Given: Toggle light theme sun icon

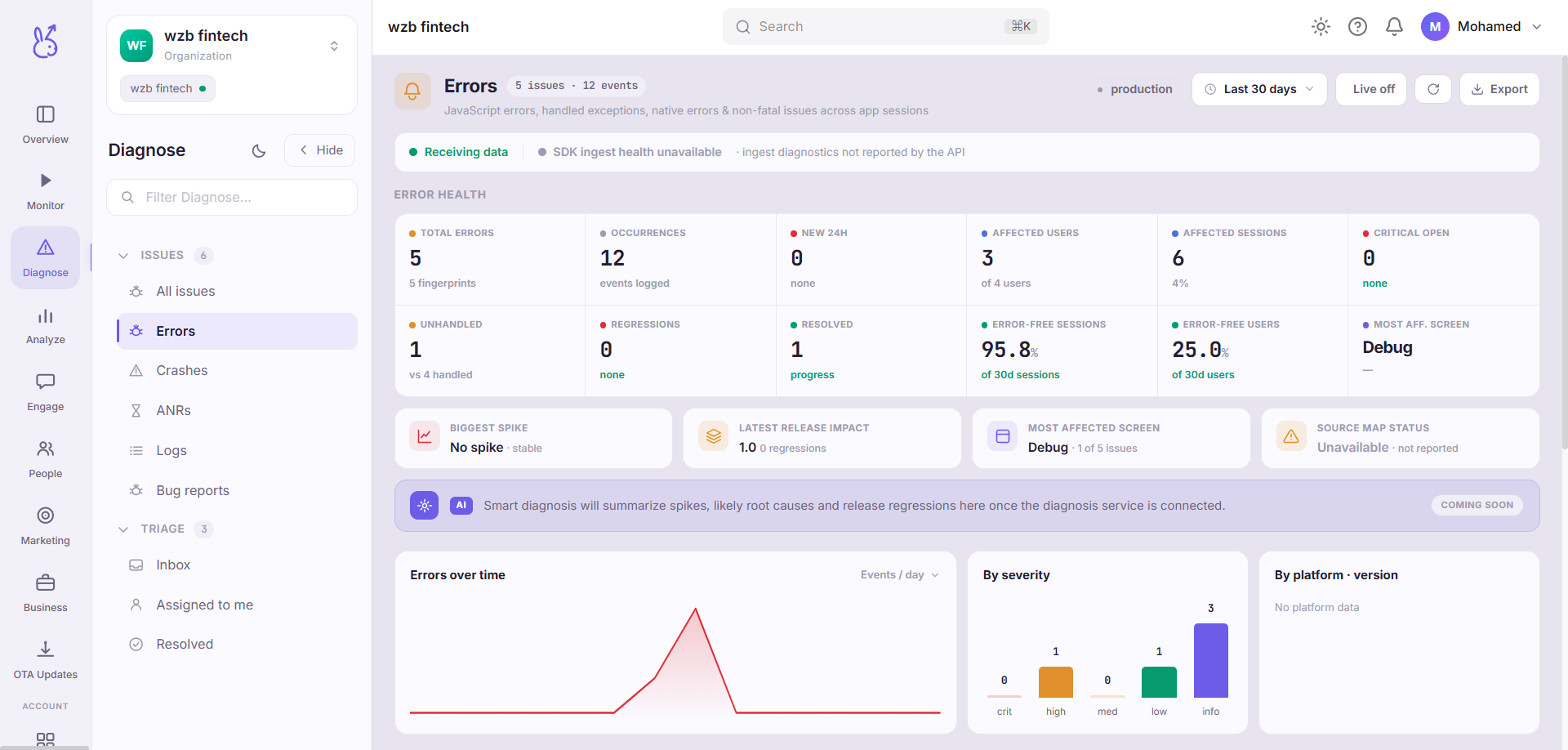Looking at the screenshot, I should (x=1321, y=27).
